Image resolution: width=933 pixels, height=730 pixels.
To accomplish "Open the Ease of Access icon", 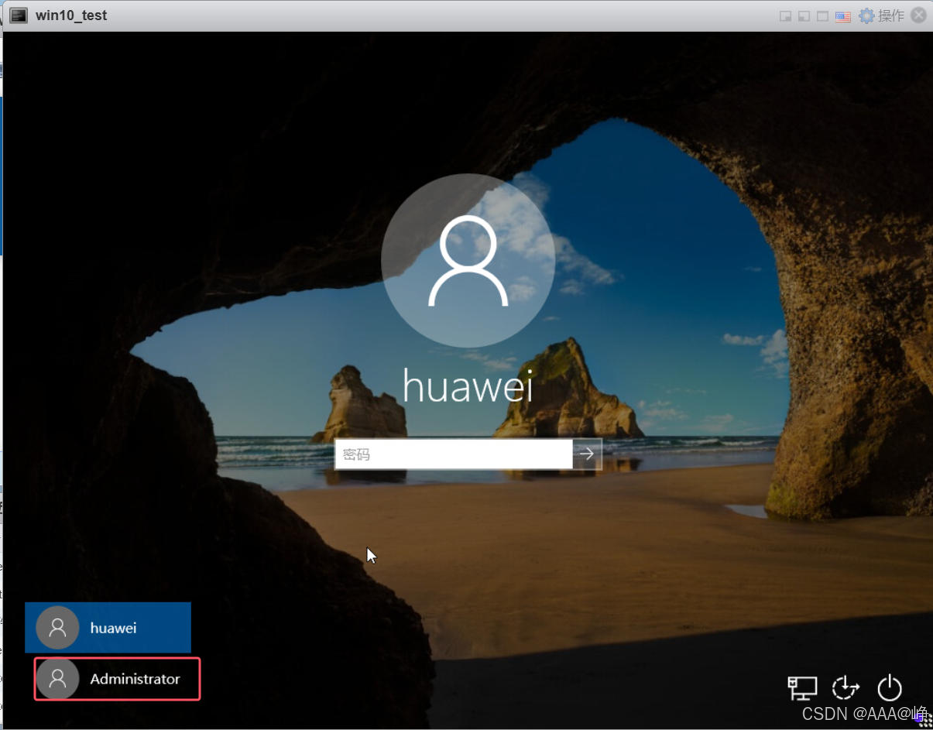I will 845,688.
